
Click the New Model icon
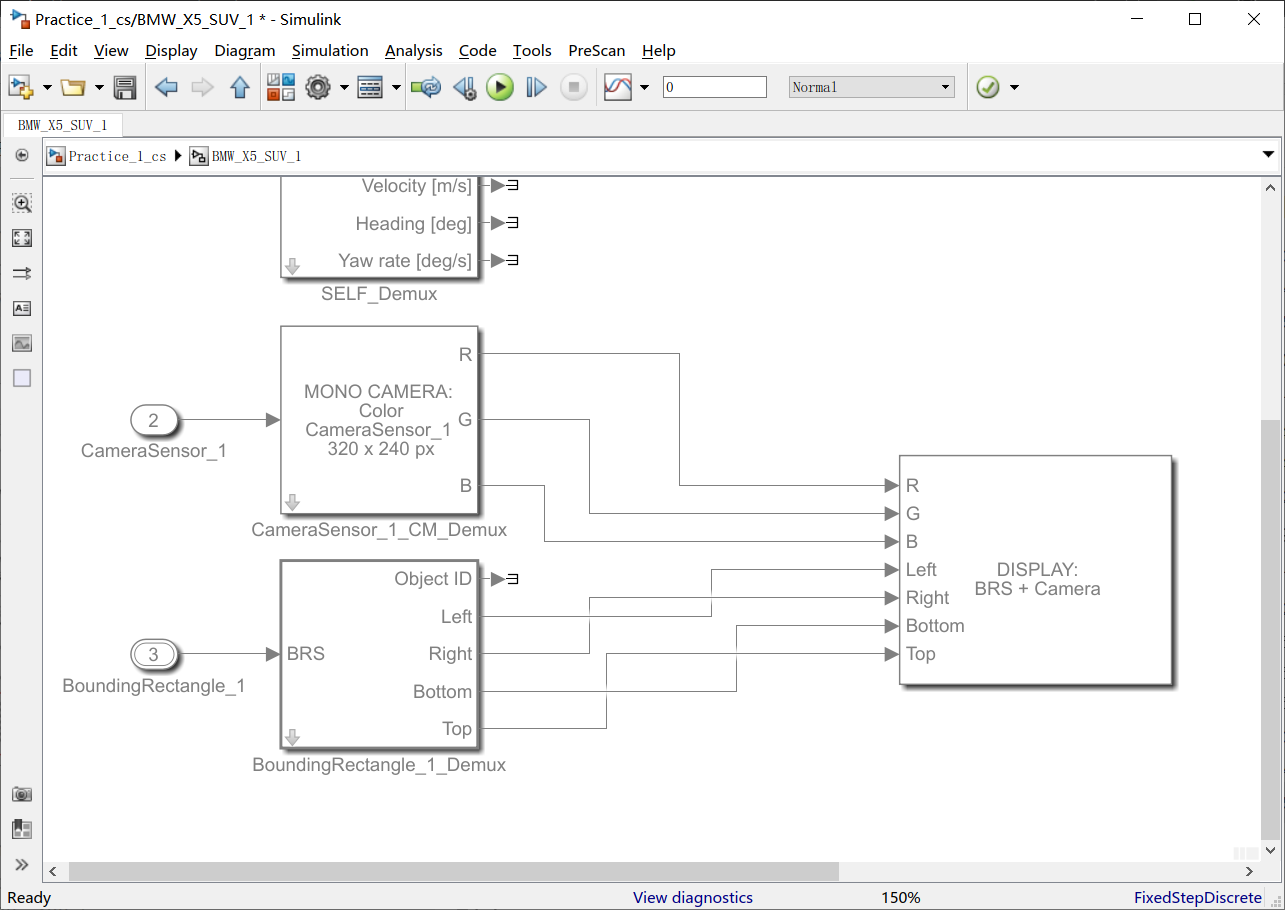click(x=21, y=87)
